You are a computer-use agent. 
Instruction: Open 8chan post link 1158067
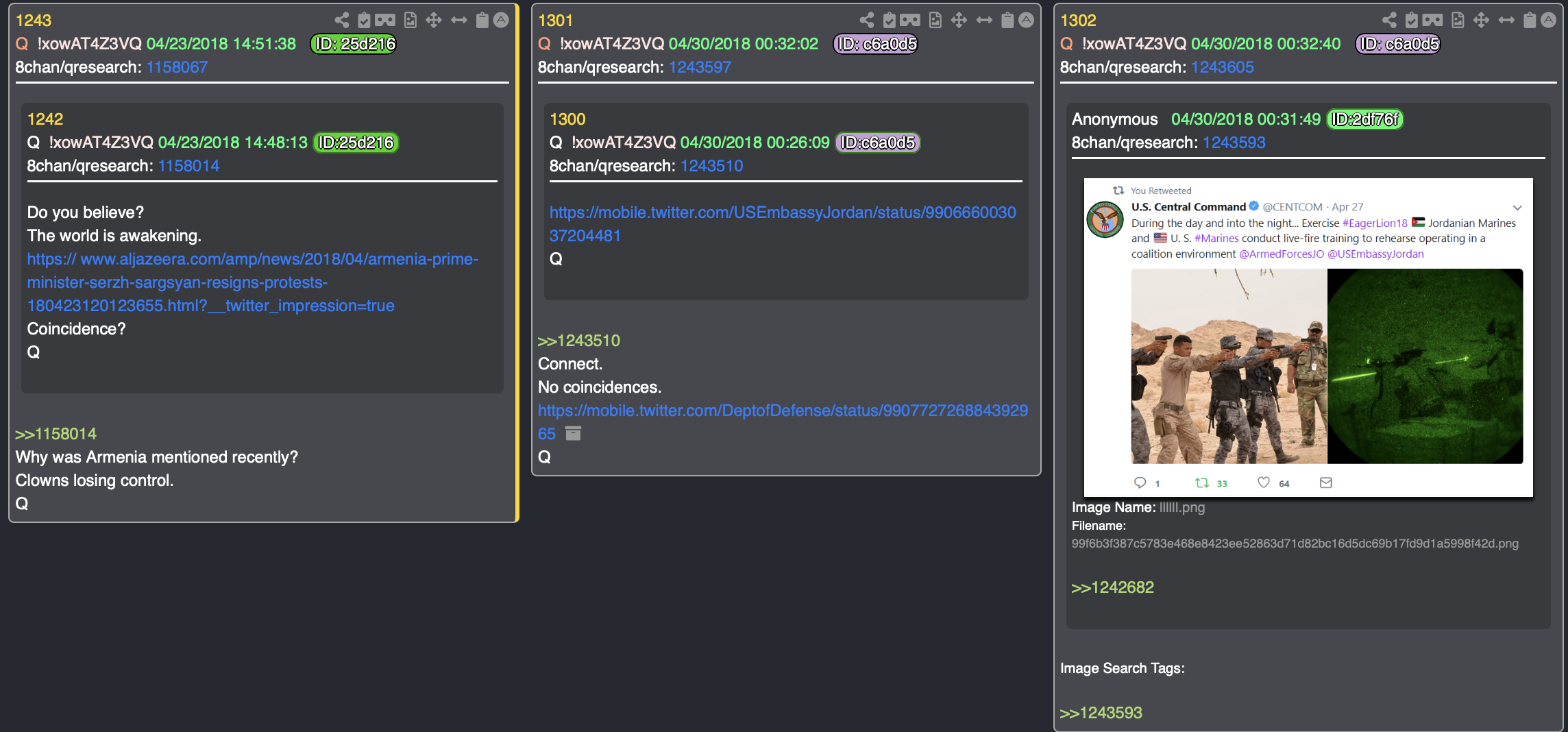(177, 67)
